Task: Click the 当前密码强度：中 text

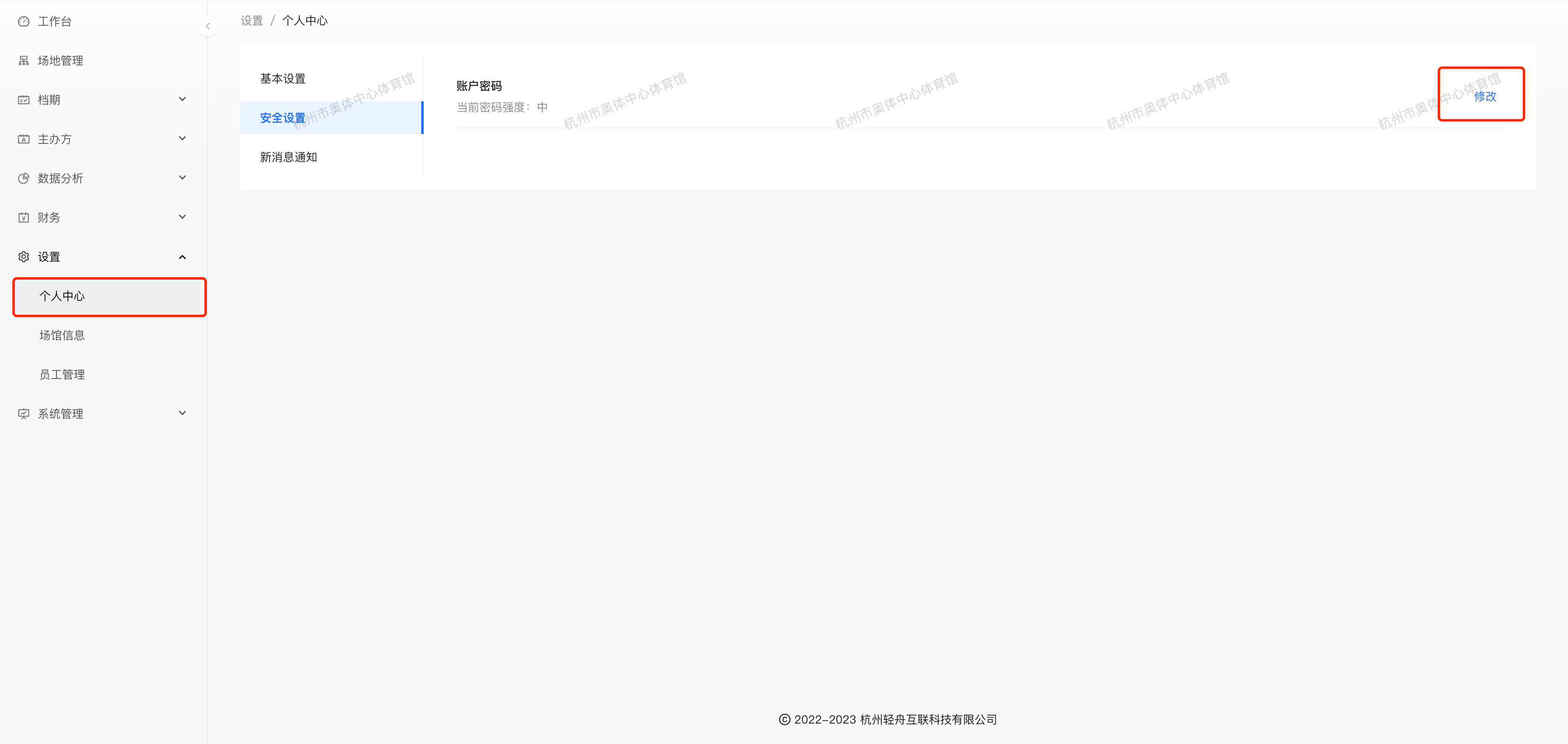Action: coord(502,107)
